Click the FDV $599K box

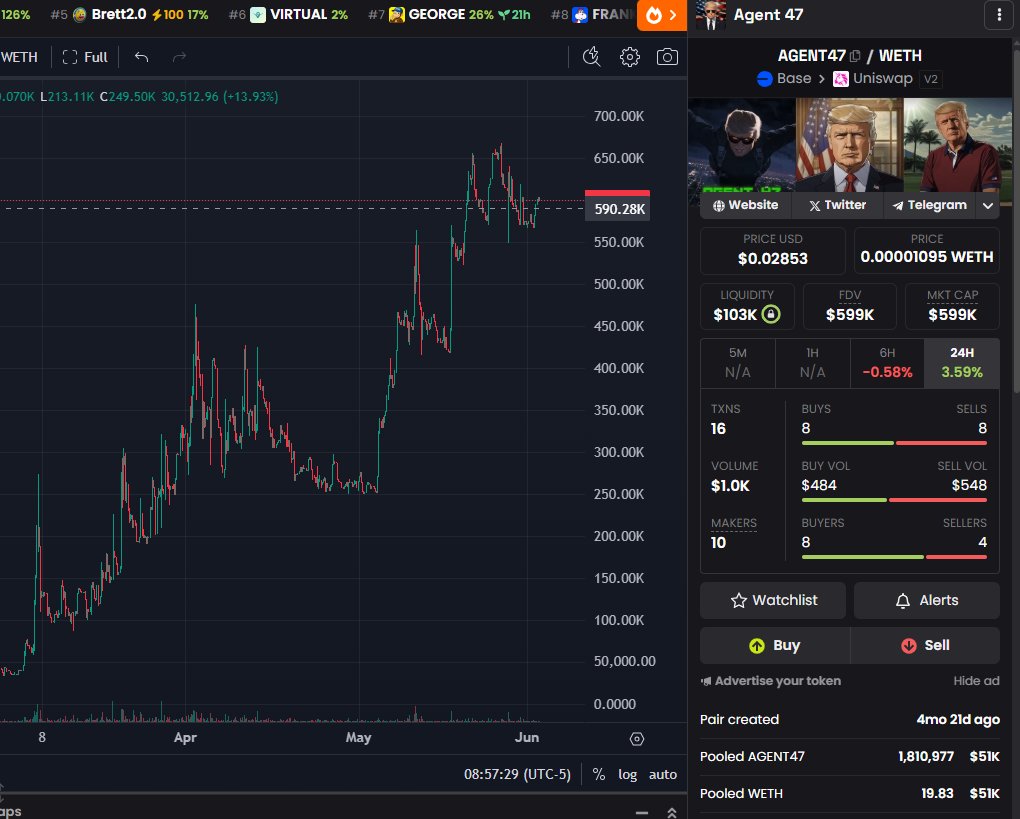pos(850,306)
